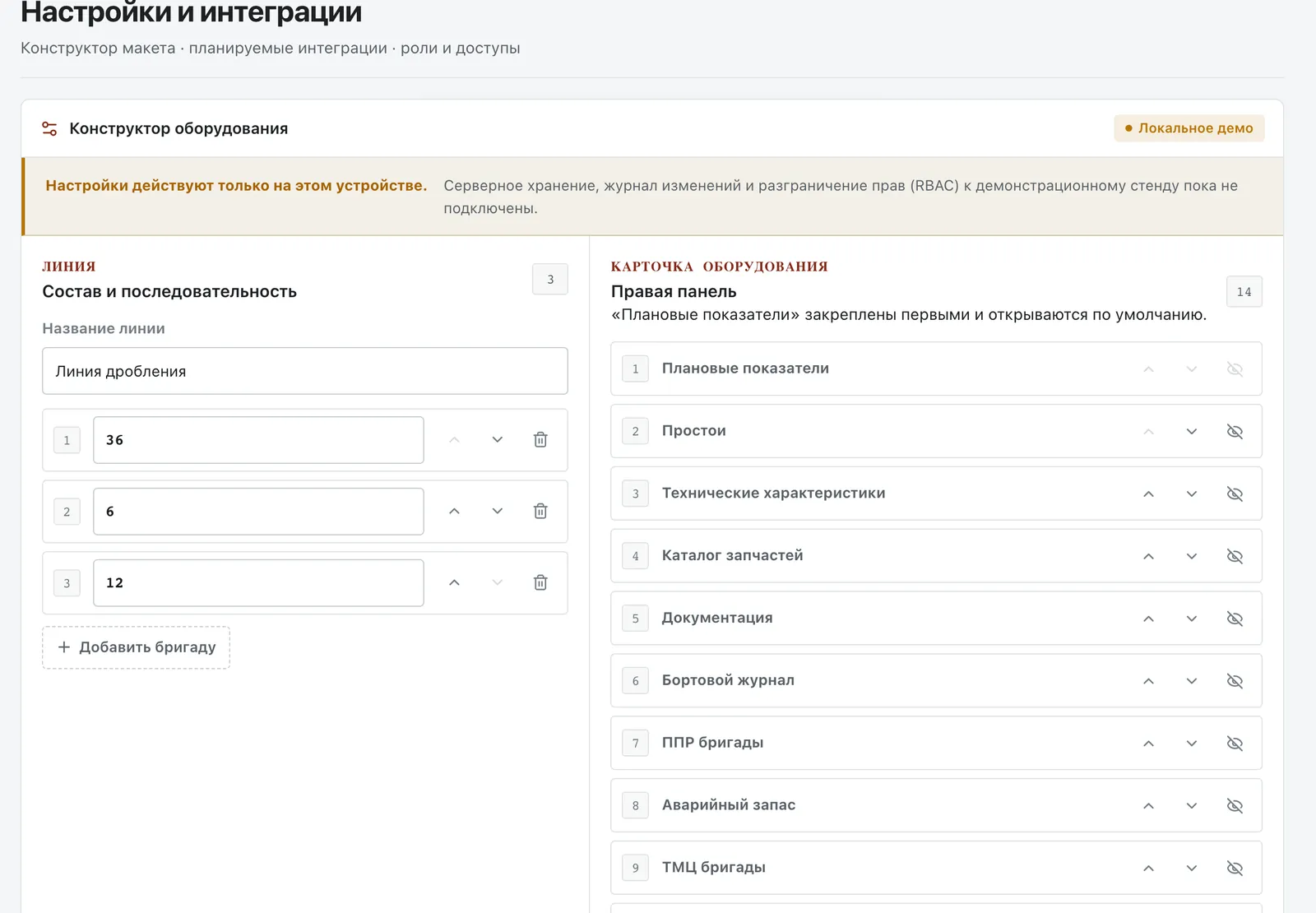Move Каталог запчастей up
This screenshot has width=1316, height=913.
(x=1149, y=557)
